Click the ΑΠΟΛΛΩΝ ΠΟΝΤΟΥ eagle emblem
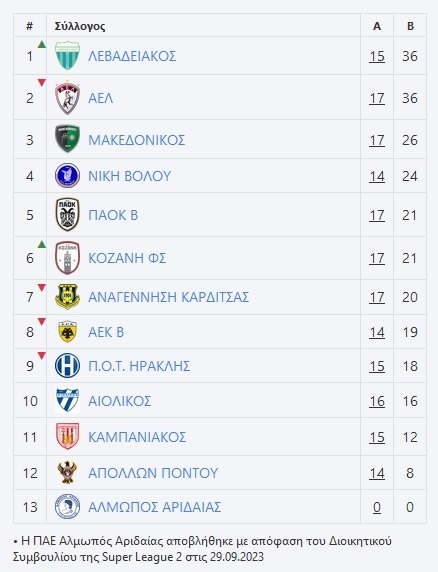This screenshot has height=572, width=438. coord(67,473)
